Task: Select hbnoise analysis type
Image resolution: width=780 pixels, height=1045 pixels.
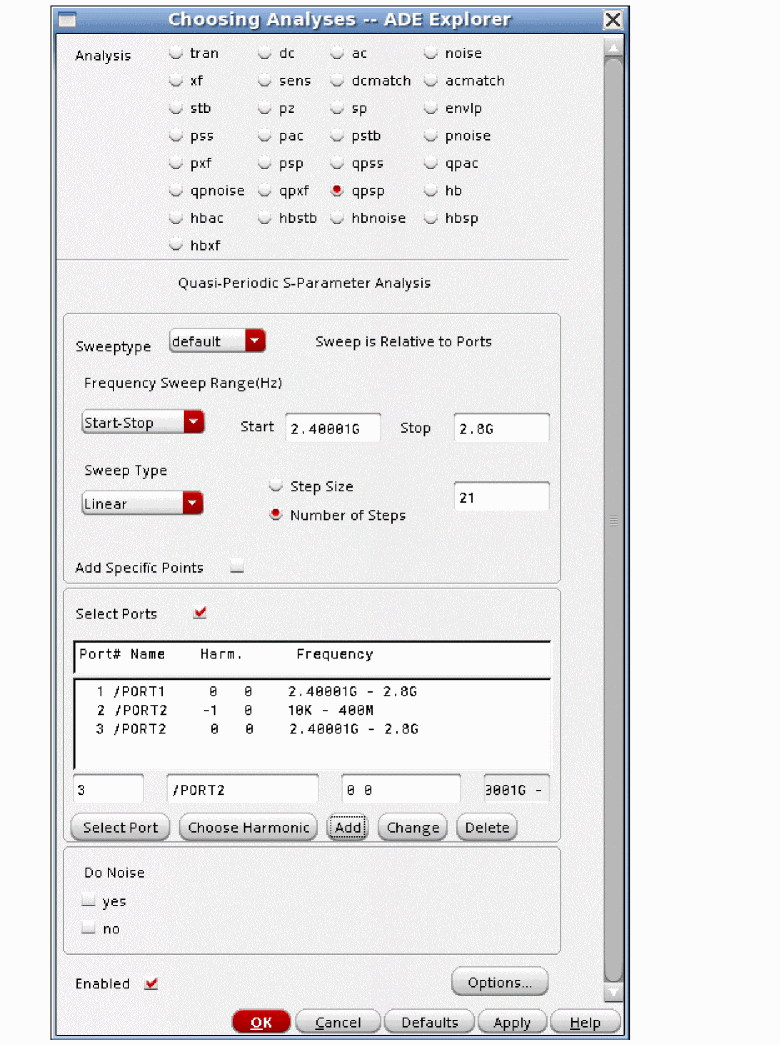Action: 337,218
